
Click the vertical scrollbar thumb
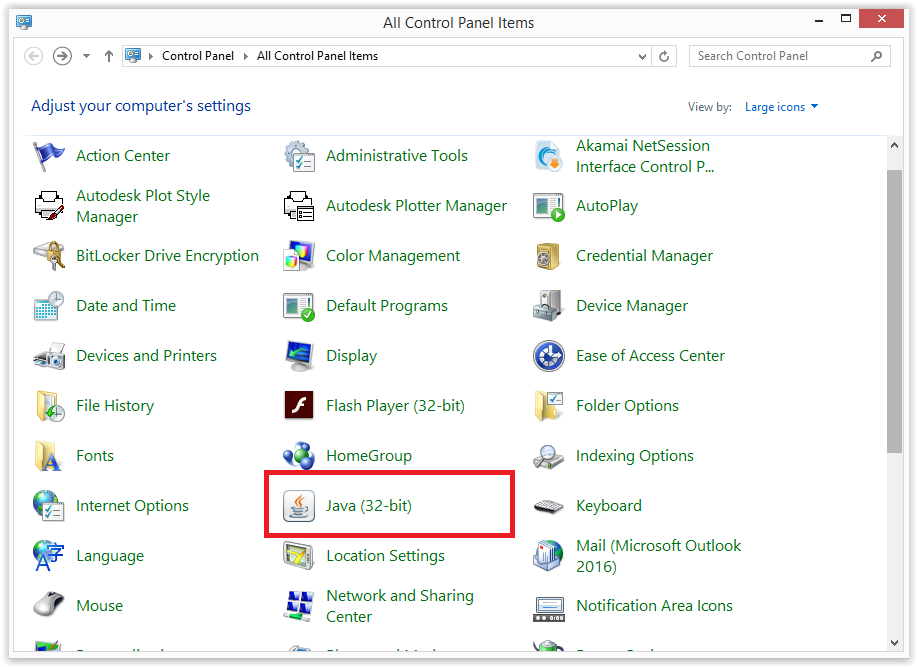(x=894, y=312)
